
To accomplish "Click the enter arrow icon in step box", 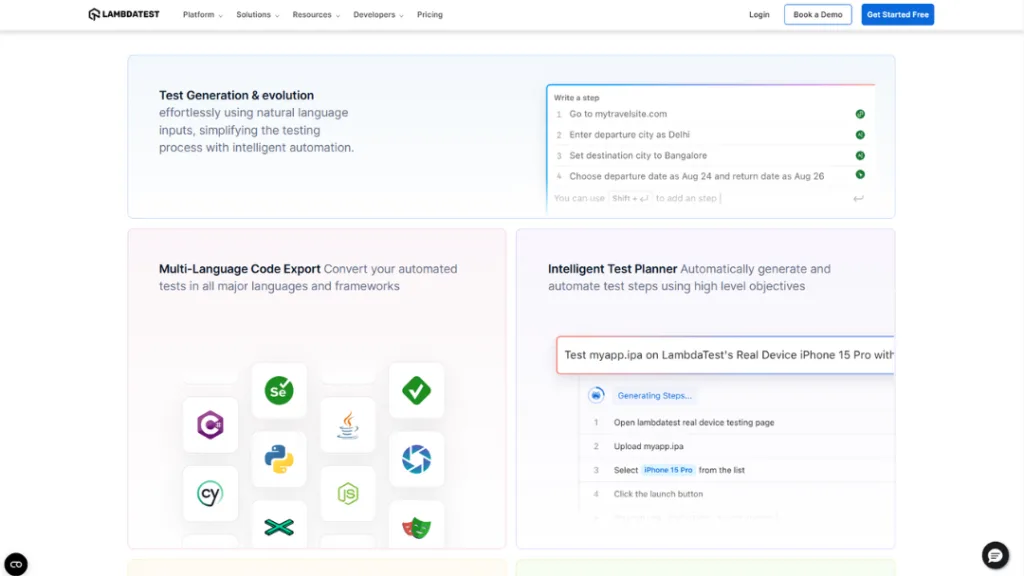I will coord(858,199).
